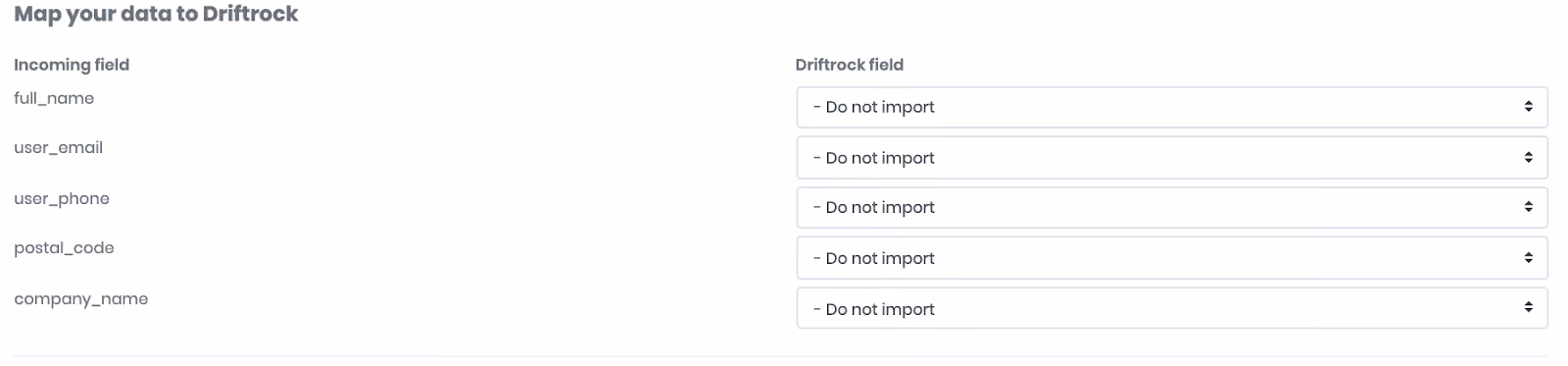Open the user_phone Driftrock field dropdown
The height and width of the screenshot is (366, 1568).
1171,207
